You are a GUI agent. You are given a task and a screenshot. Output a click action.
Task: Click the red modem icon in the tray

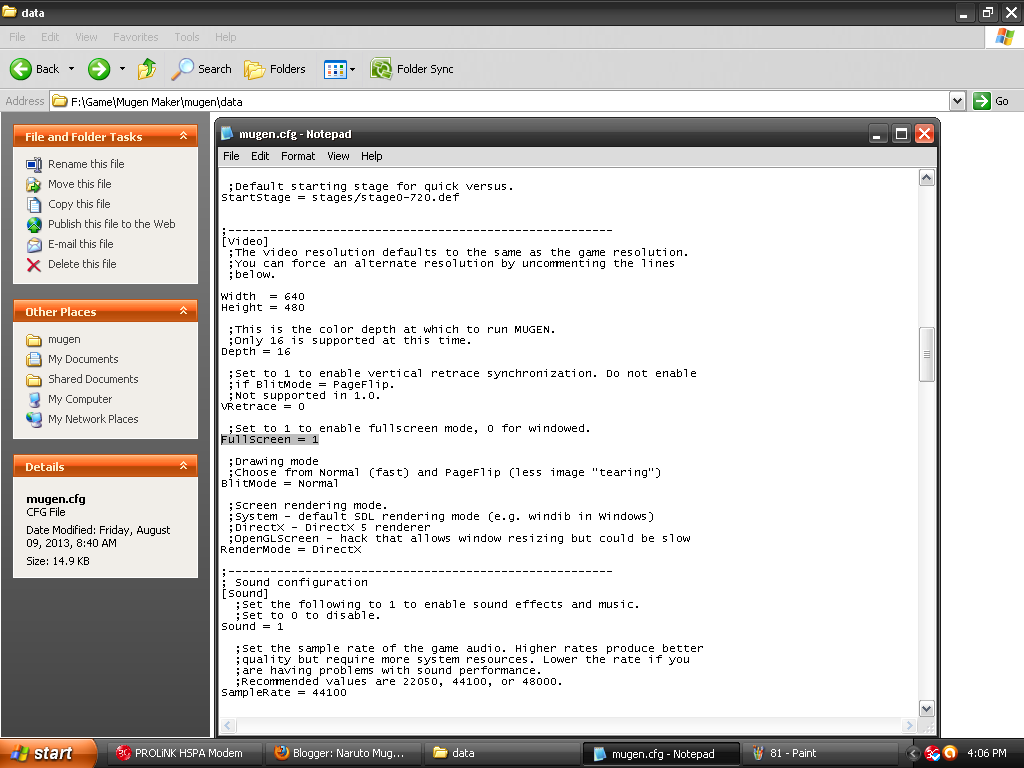click(x=932, y=753)
